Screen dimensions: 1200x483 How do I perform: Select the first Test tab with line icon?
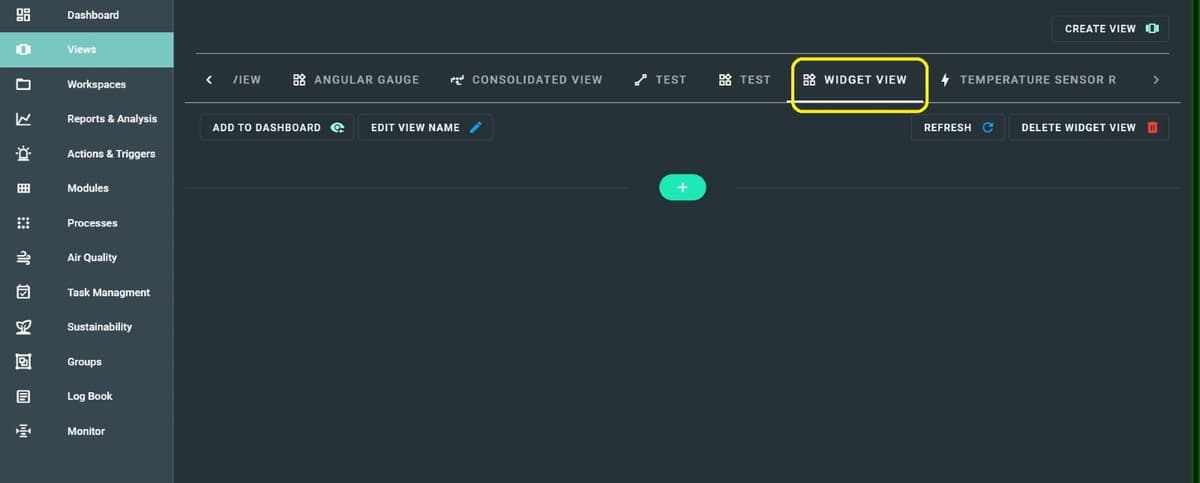661,80
